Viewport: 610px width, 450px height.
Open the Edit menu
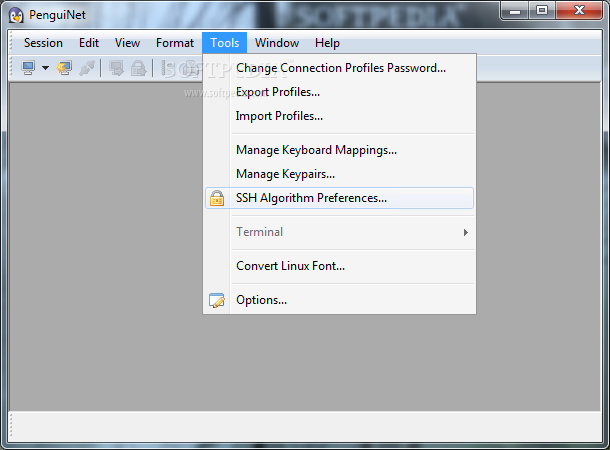coord(89,43)
